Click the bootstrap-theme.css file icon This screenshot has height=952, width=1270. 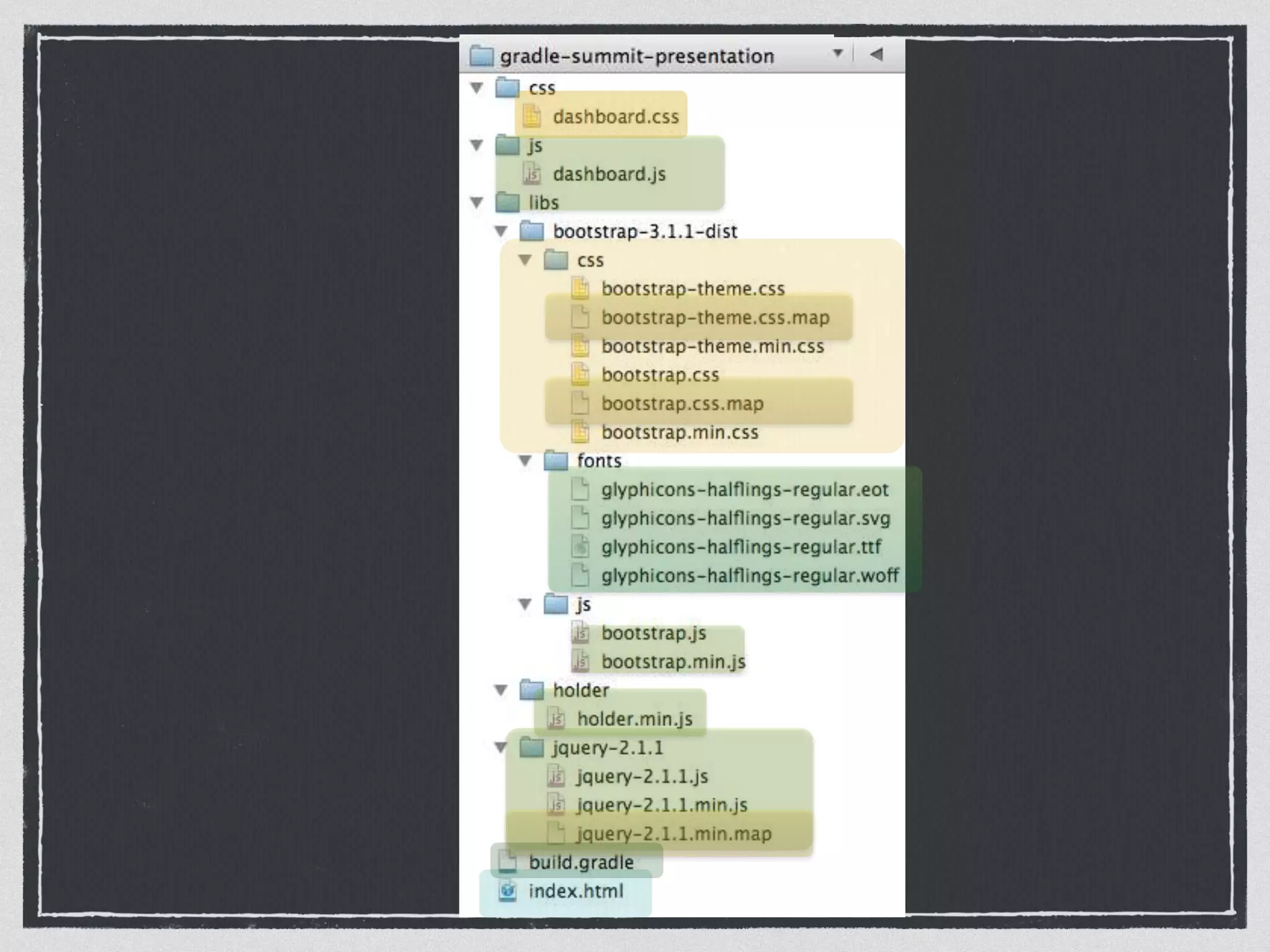580,288
